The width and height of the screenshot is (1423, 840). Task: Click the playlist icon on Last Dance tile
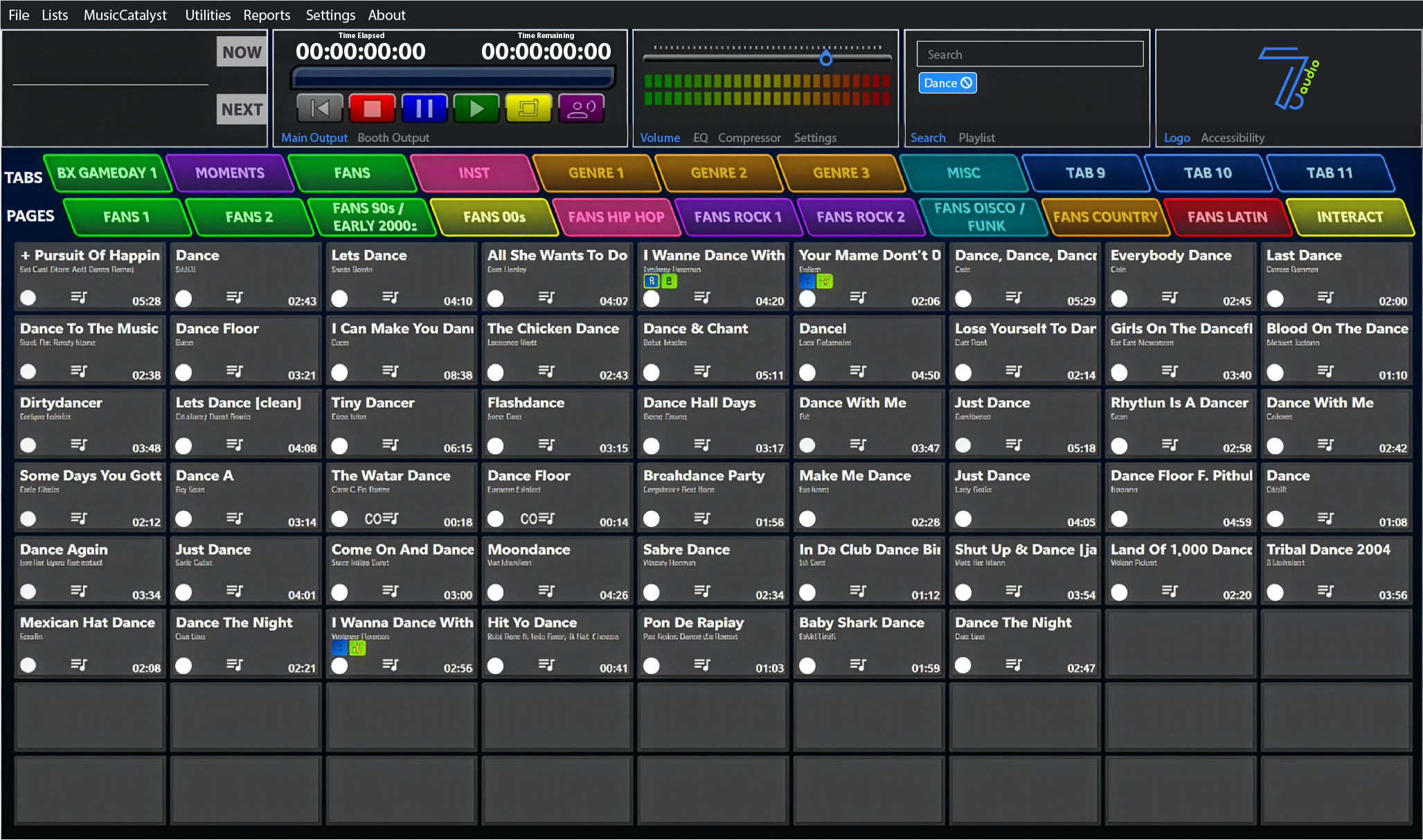point(1325,298)
